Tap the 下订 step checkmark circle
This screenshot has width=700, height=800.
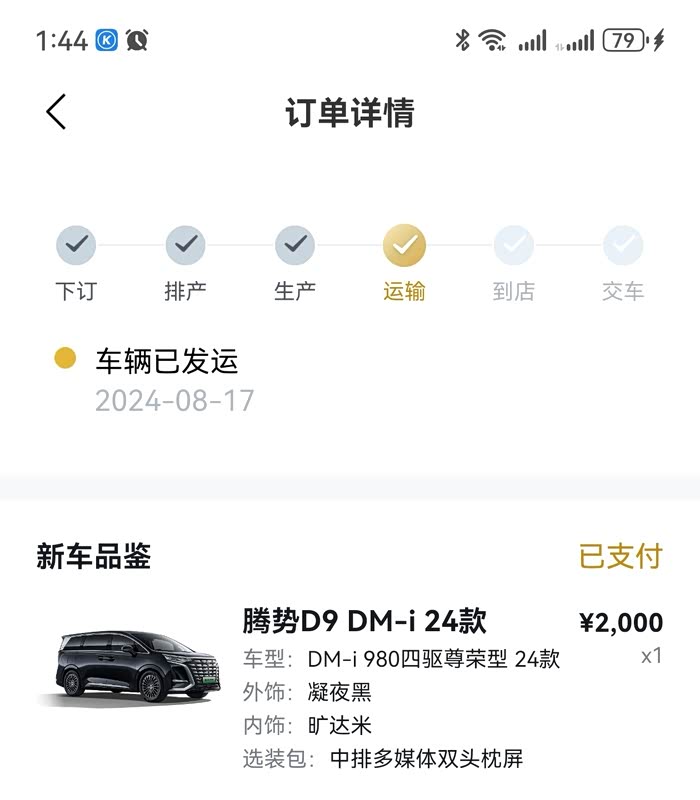click(x=76, y=244)
